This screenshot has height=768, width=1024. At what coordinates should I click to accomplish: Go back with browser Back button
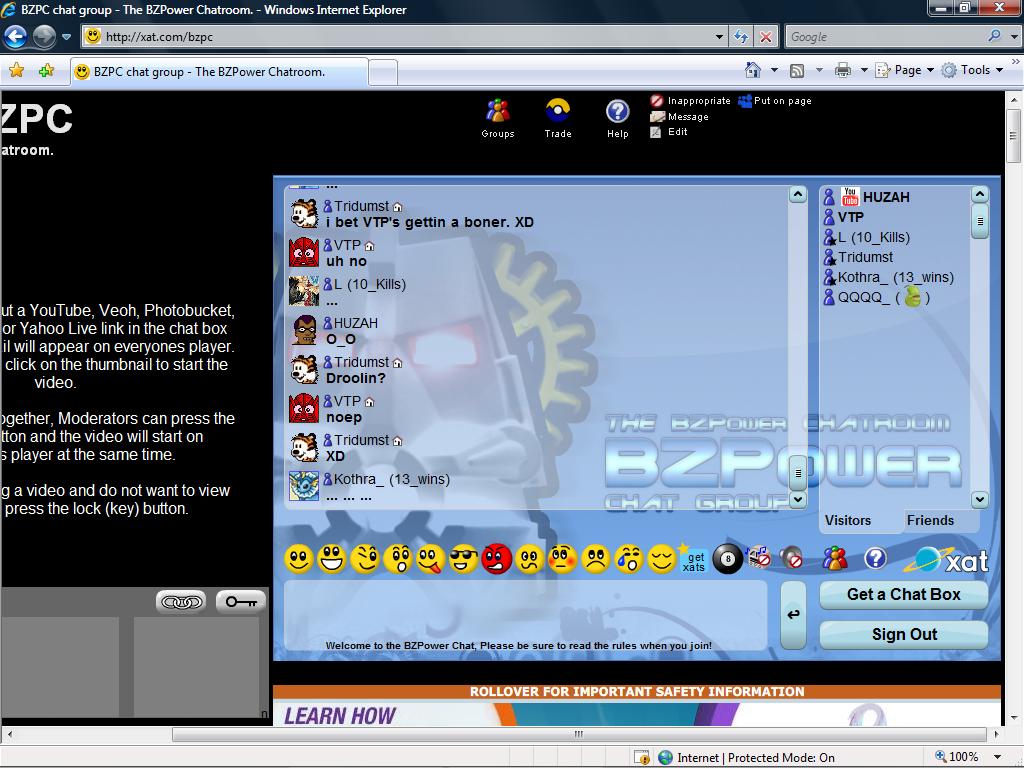16,37
